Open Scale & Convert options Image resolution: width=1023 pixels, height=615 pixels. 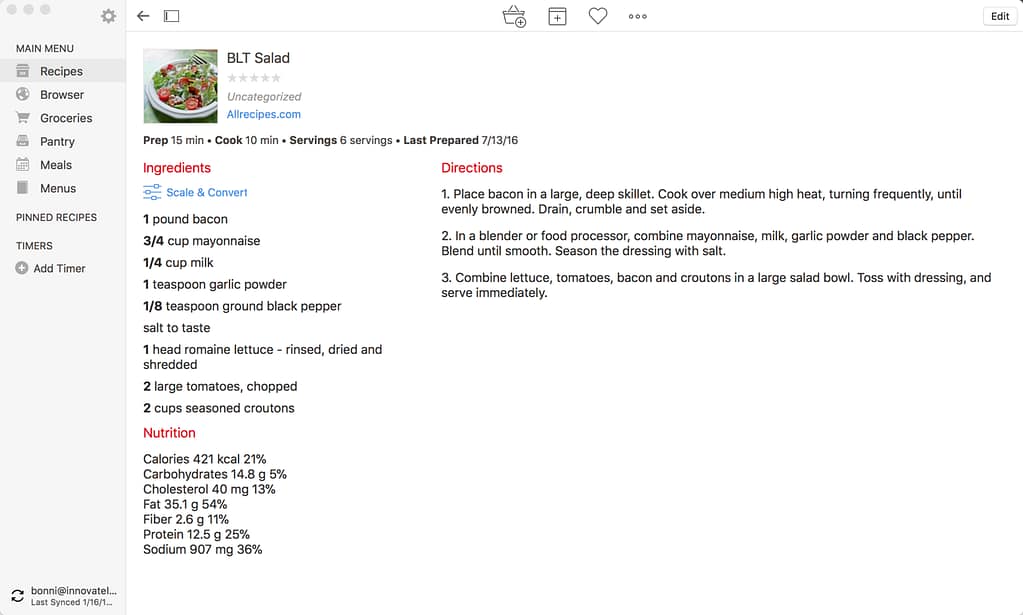tap(196, 192)
